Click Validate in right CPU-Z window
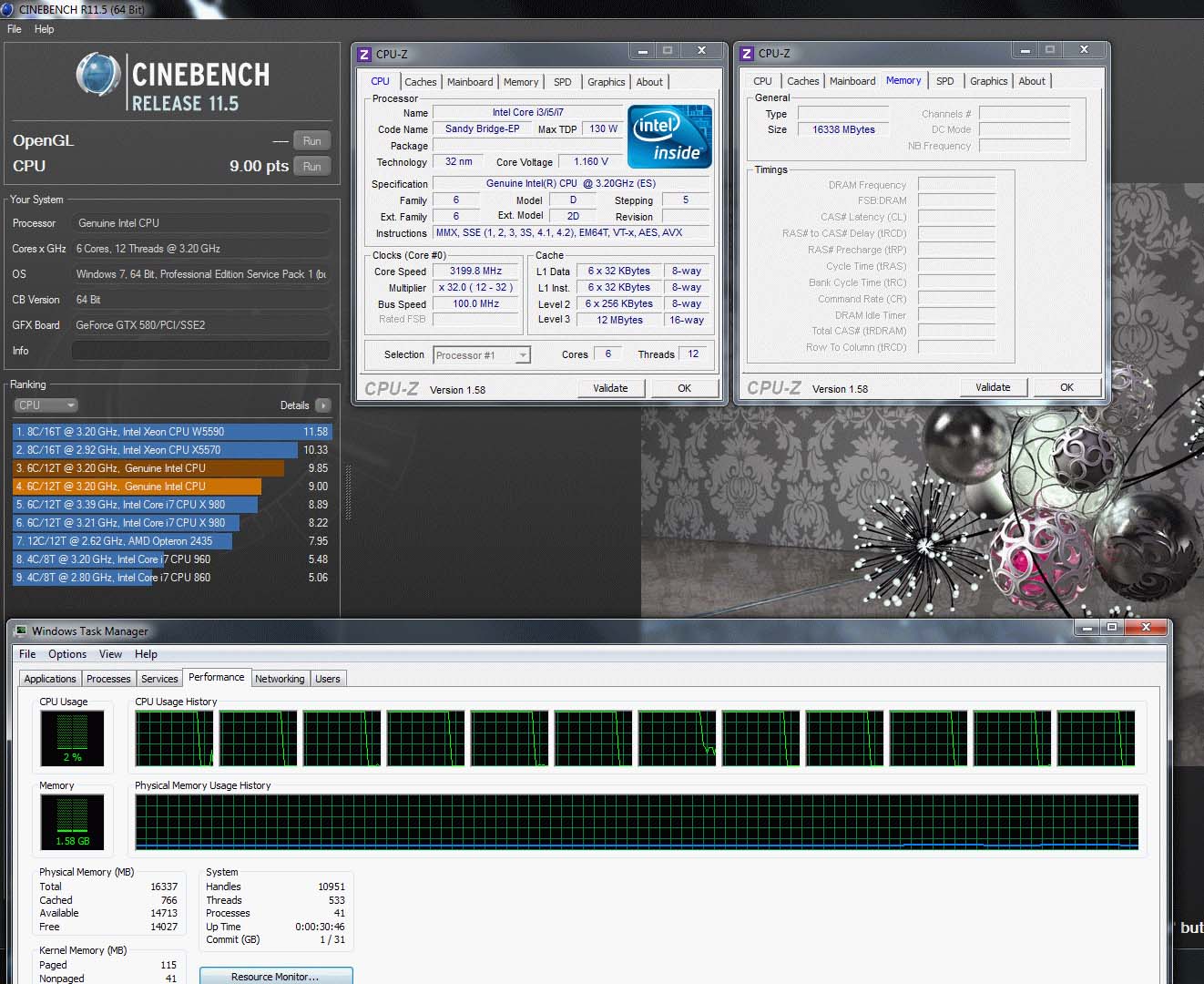The image size is (1204, 984). [993, 387]
